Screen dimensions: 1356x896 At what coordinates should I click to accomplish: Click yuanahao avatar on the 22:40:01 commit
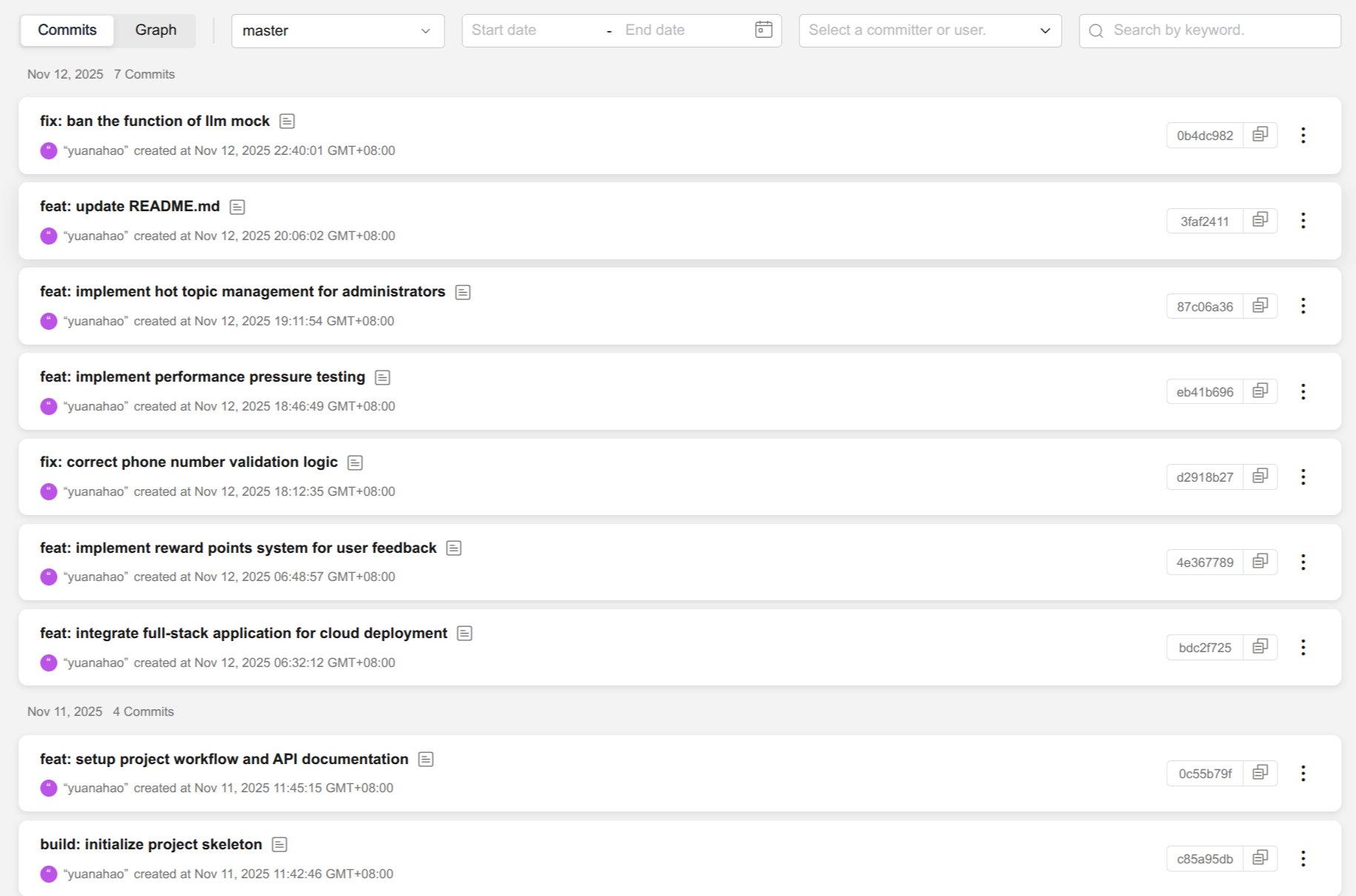tap(49, 151)
